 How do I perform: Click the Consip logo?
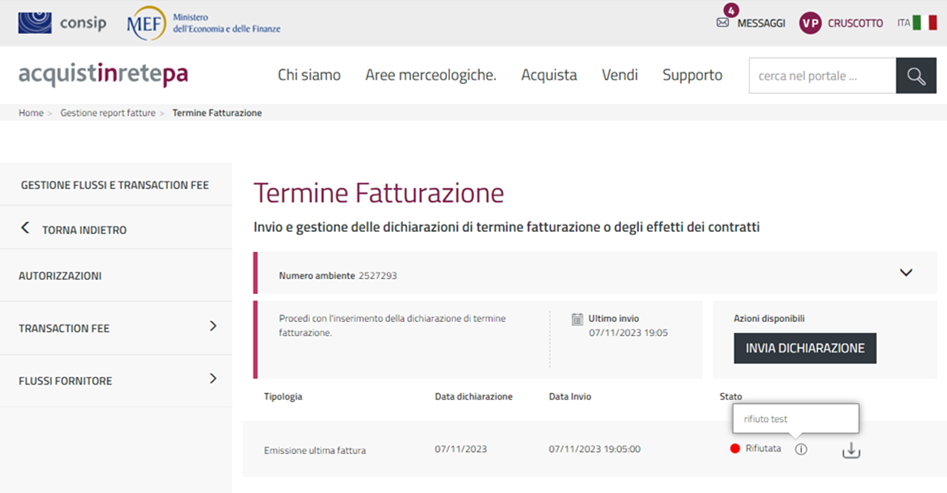(62, 22)
